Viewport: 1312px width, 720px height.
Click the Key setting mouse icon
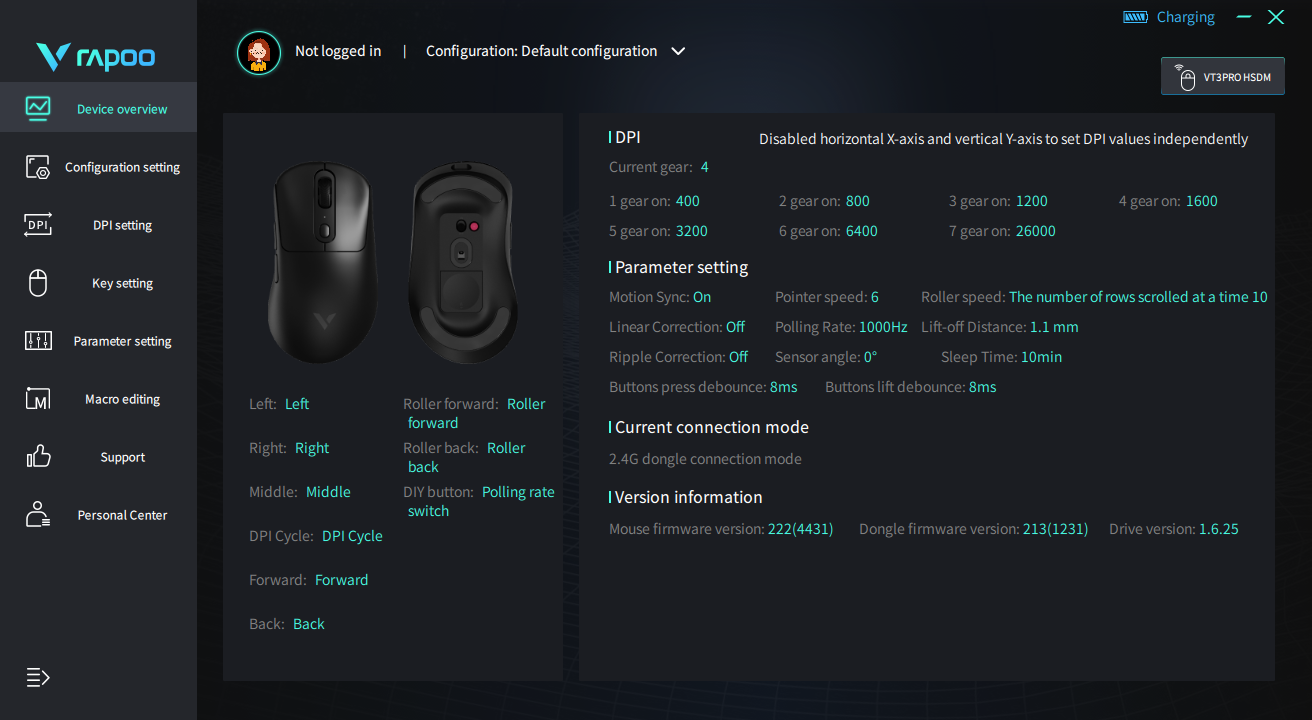(x=38, y=283)
